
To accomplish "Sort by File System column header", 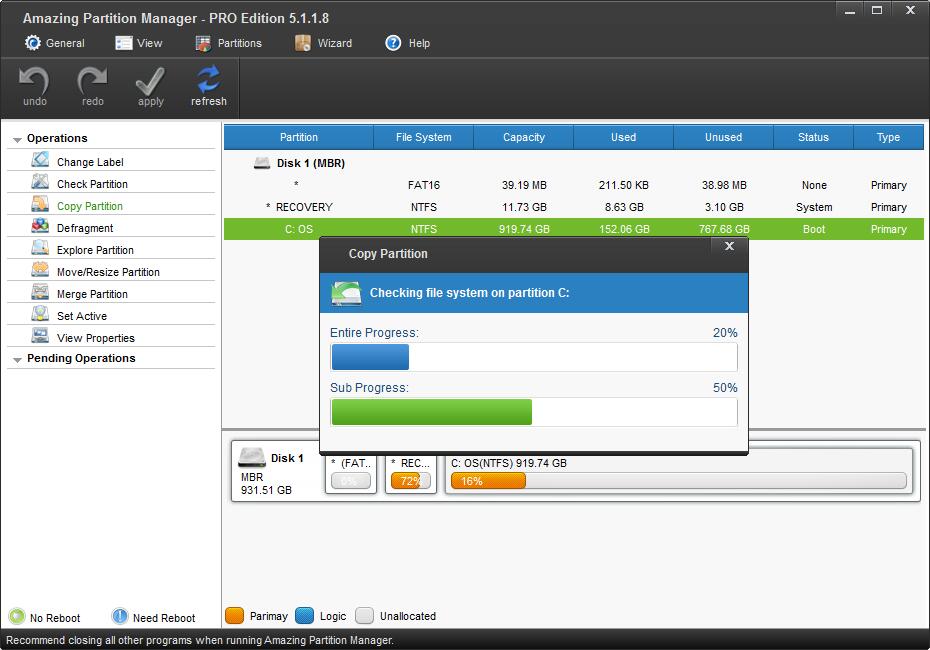I will 423,137.
